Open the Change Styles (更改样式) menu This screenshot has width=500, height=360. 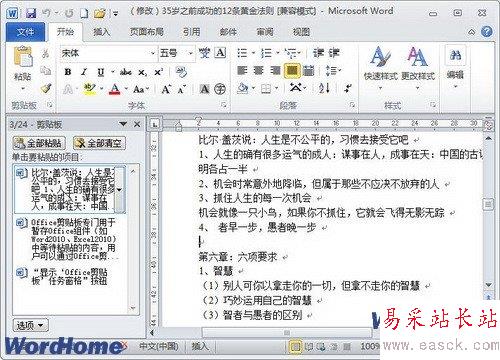click(x=418, y=68)
